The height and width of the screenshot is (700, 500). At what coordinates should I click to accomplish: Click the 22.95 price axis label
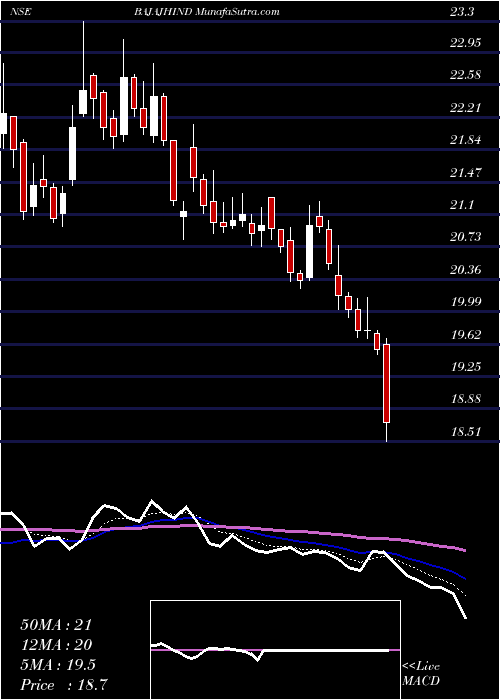click(466, 43)
